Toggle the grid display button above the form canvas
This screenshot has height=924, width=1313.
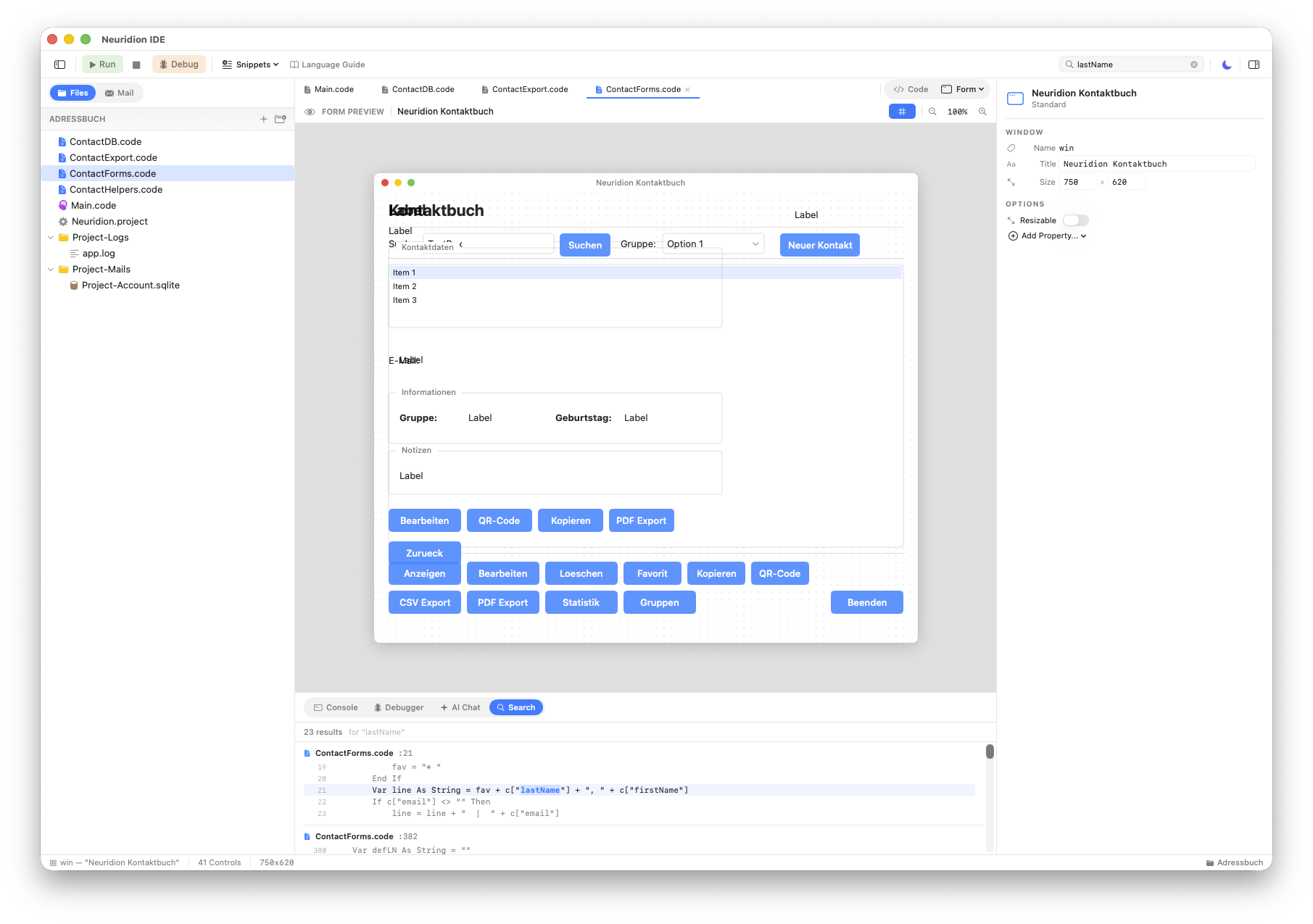click(x=901, y=112)
